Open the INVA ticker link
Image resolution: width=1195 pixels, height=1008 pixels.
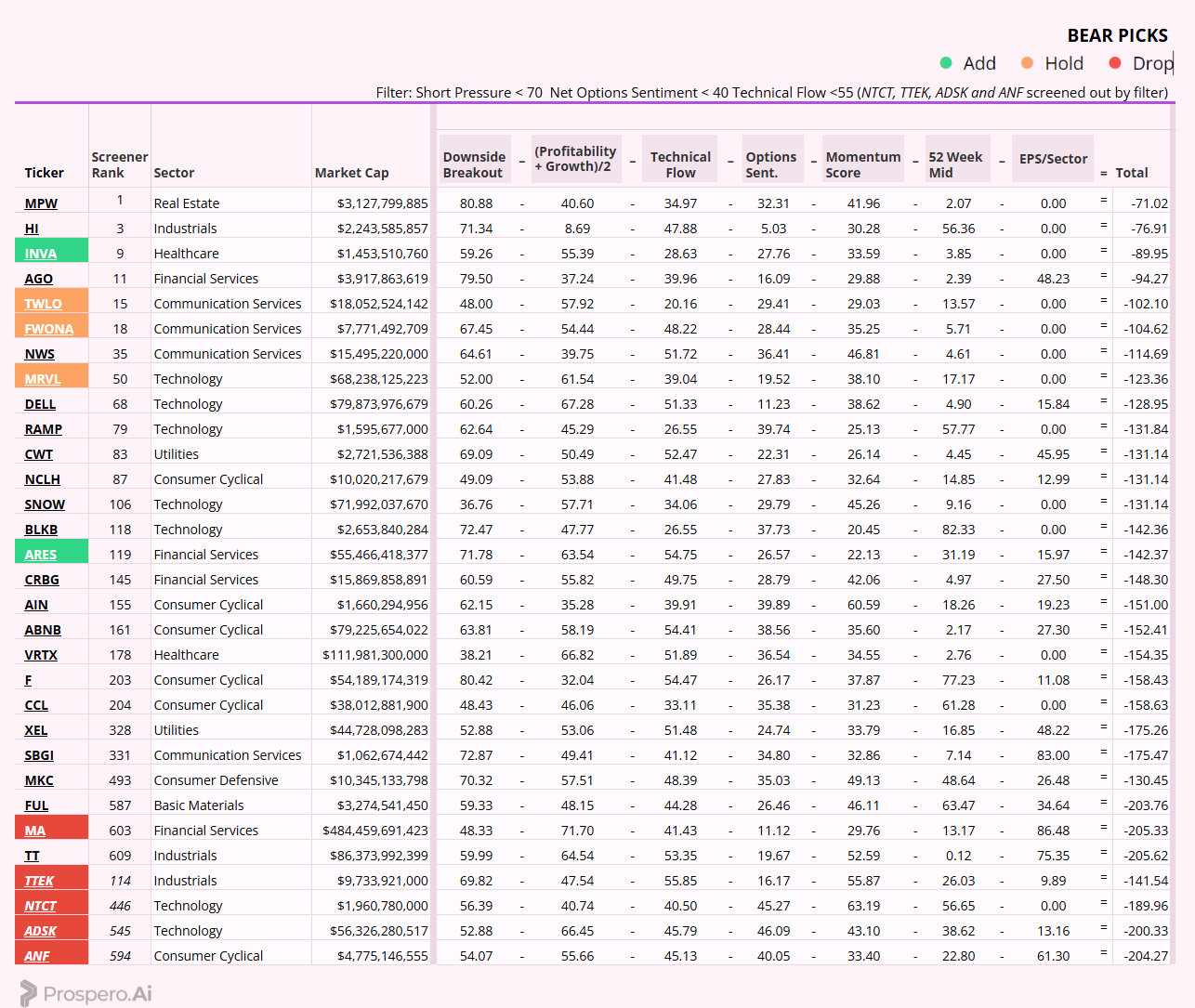click(x=41, y=254)
